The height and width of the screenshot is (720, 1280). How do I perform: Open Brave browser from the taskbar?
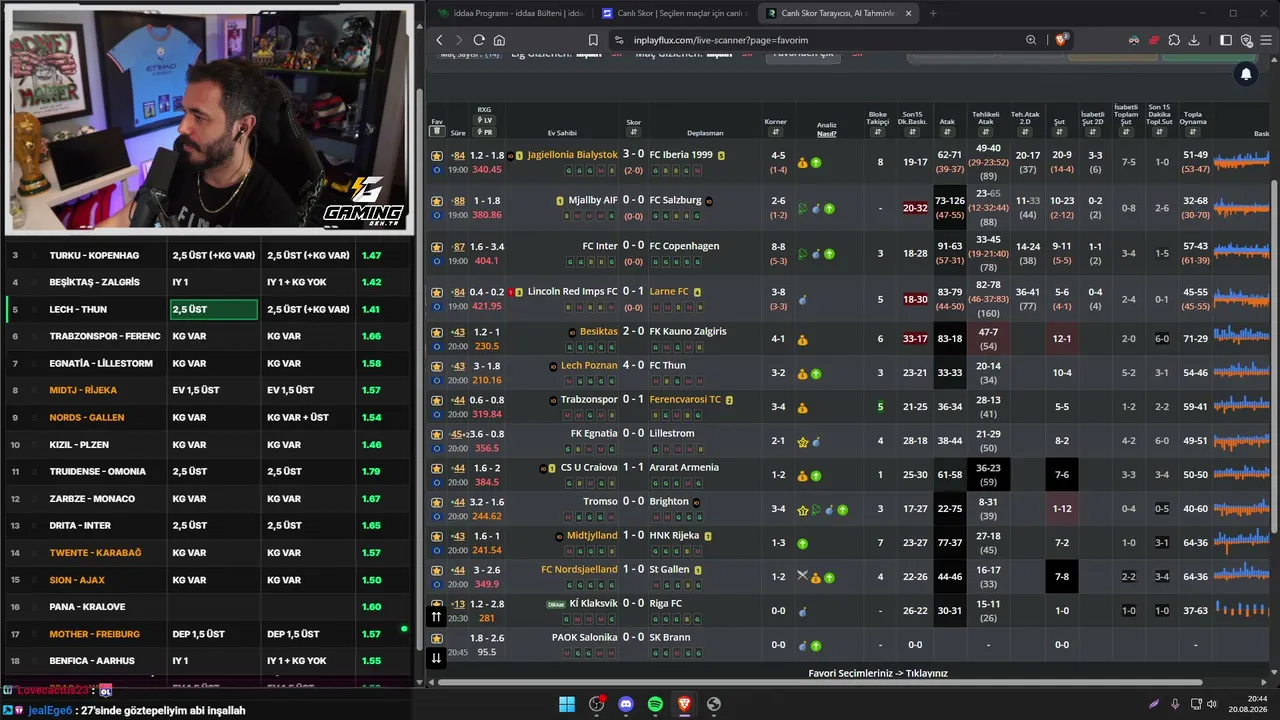click(x=684, y=704)
